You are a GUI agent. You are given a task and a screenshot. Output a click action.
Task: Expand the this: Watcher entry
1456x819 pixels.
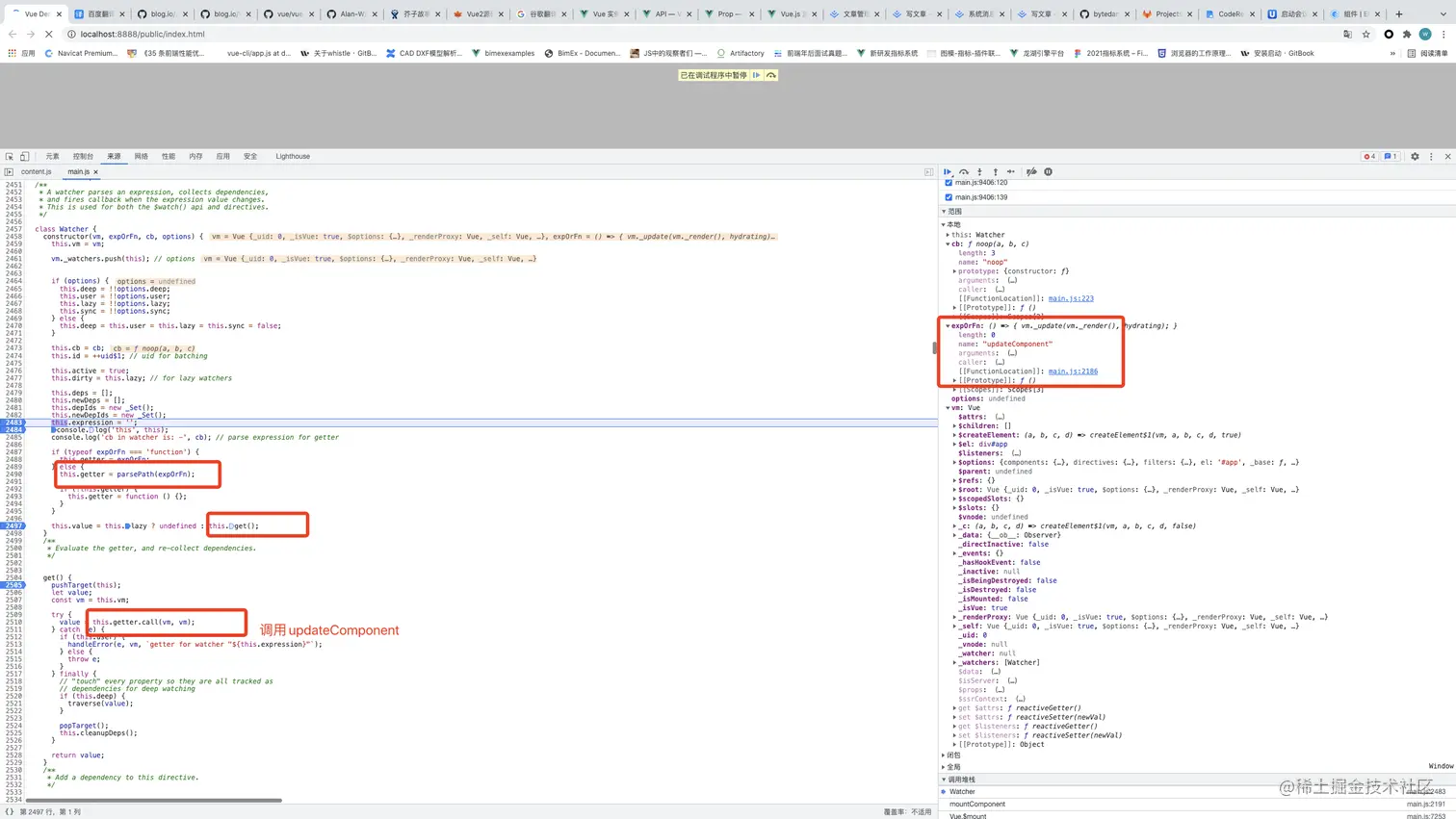949,235
